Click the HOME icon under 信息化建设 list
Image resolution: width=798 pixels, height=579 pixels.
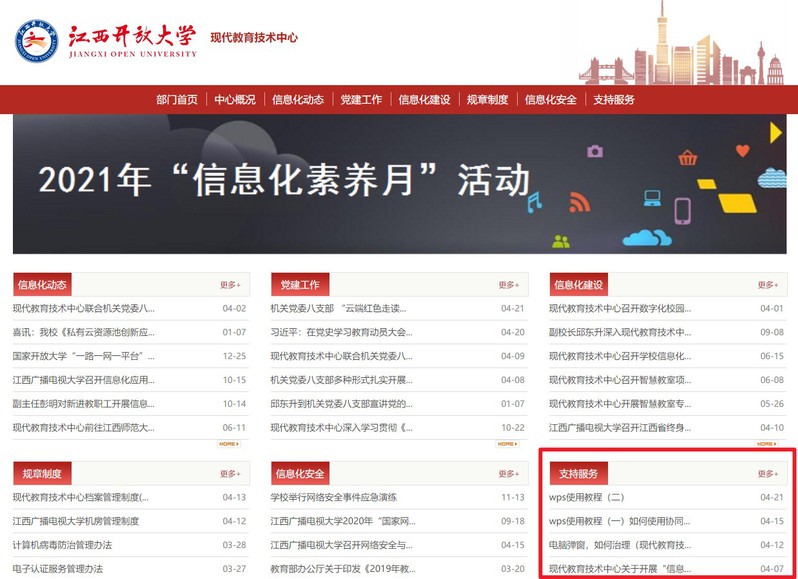766,443
